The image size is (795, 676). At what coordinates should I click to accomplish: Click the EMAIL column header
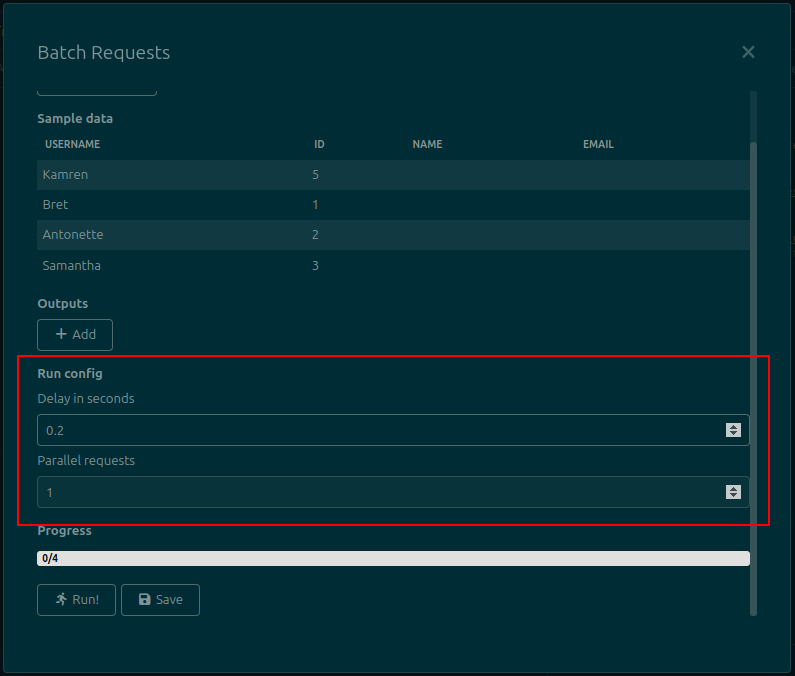598,144
